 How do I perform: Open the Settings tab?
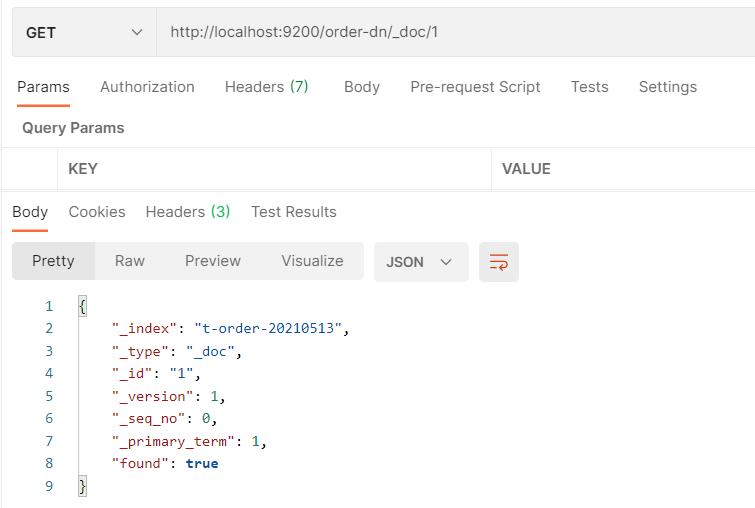pyautogui.click(x=667, y=87)
